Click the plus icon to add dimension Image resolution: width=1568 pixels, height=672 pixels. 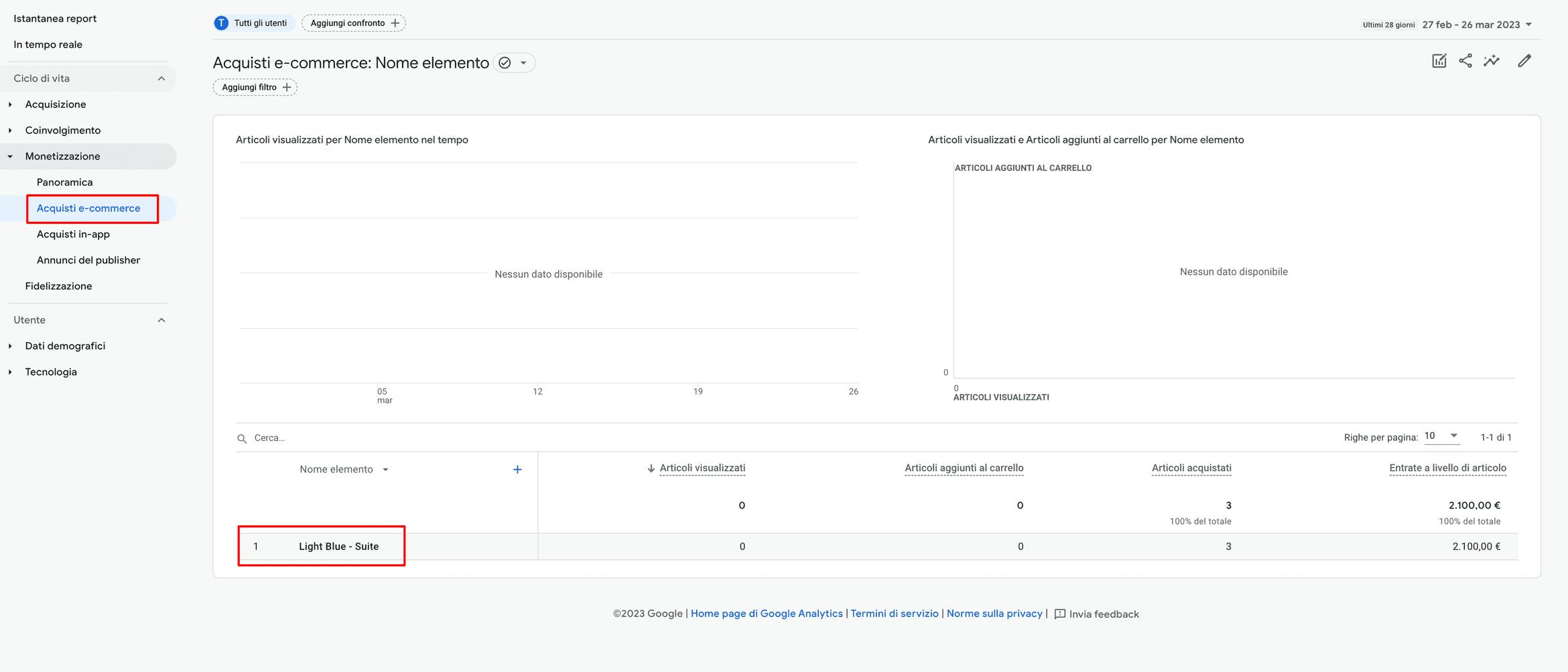[x=517, y=470]
